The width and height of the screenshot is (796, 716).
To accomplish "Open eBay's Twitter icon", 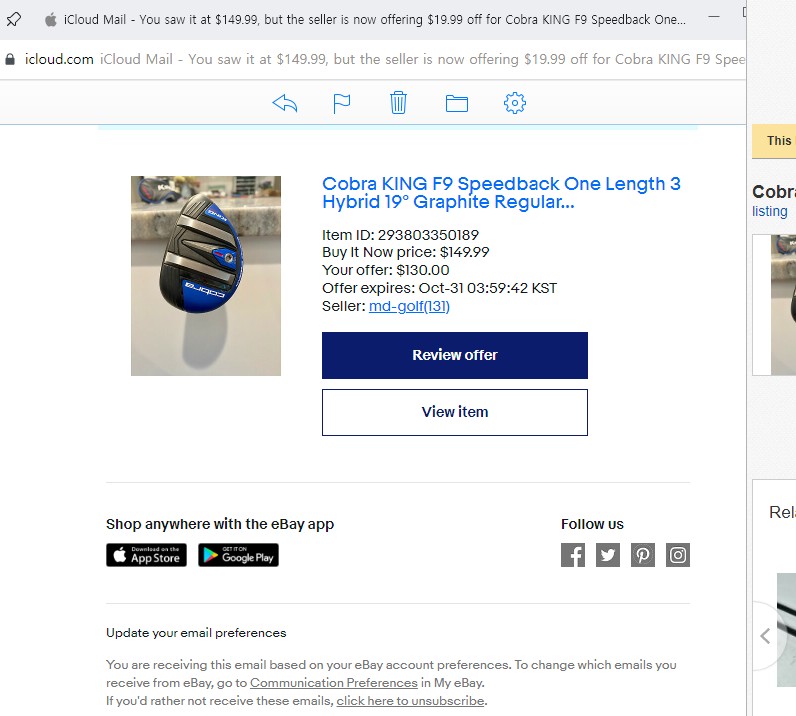I will (608, 555).
